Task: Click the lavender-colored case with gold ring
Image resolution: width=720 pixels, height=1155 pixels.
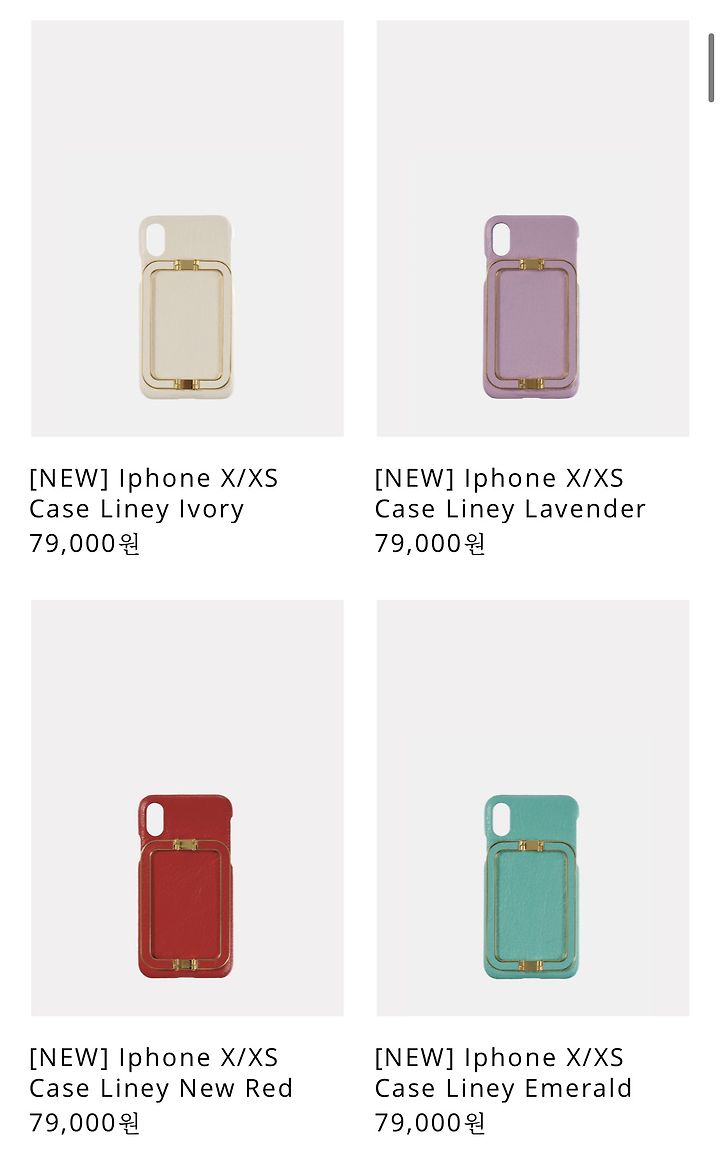Action: (x=531, y=307)
